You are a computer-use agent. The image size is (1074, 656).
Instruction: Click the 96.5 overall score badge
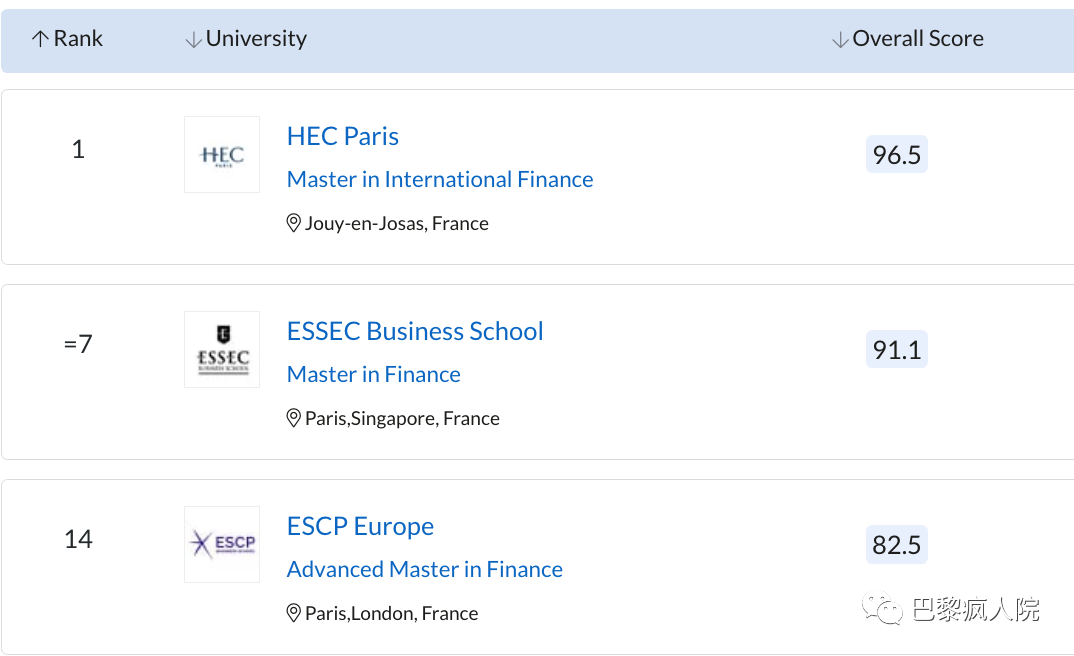click(x=896, y=155)
